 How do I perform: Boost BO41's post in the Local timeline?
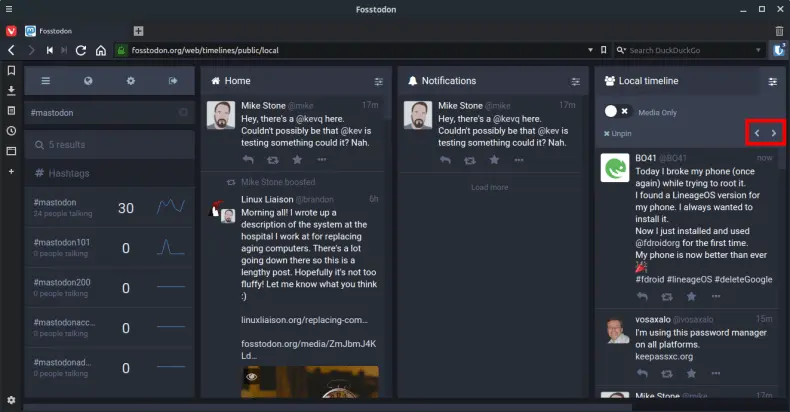pos(667,297)
